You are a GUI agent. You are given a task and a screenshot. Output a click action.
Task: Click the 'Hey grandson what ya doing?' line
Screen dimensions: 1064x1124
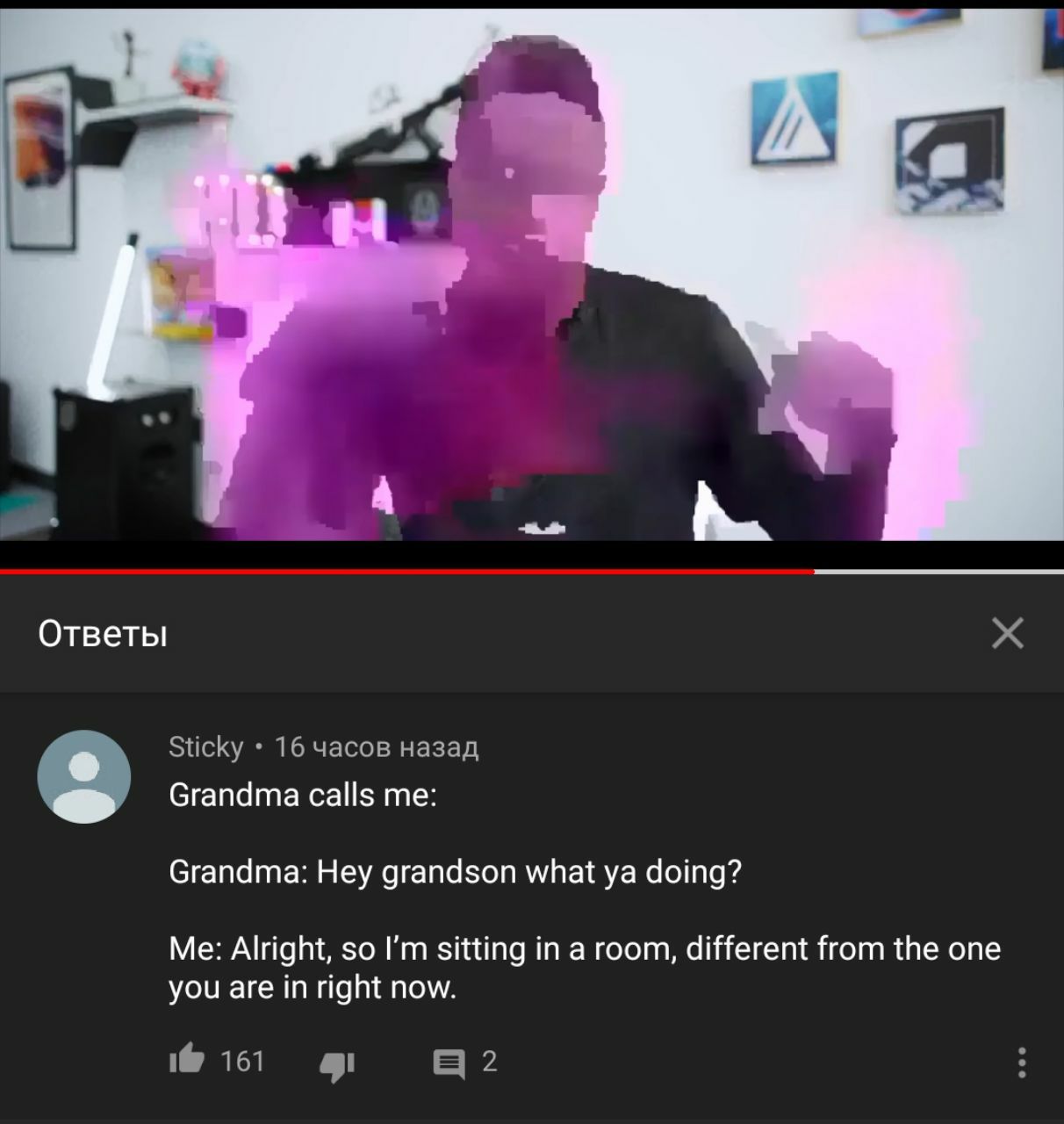point(529,872)
